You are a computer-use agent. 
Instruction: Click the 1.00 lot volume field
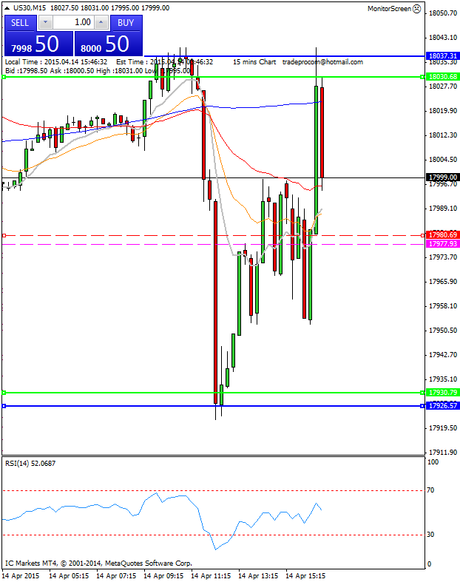coord(73,23)
